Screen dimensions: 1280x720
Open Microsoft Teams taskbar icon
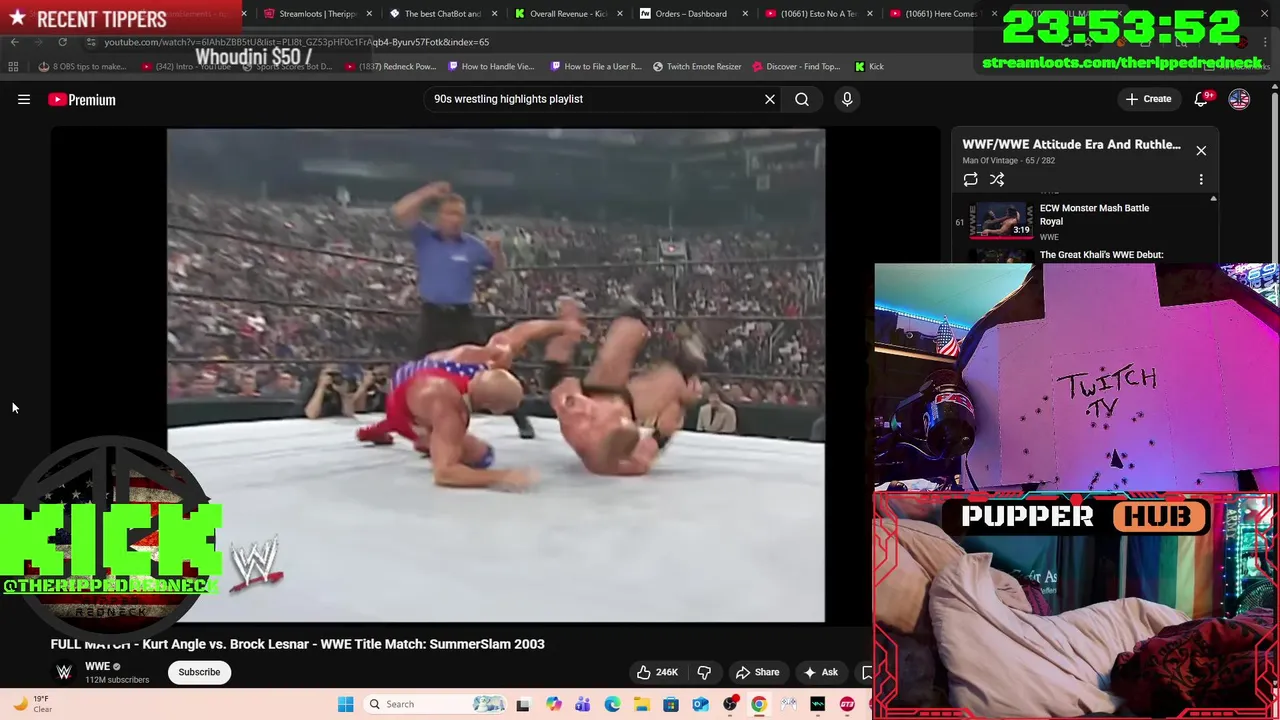click(x=582, y=704)
